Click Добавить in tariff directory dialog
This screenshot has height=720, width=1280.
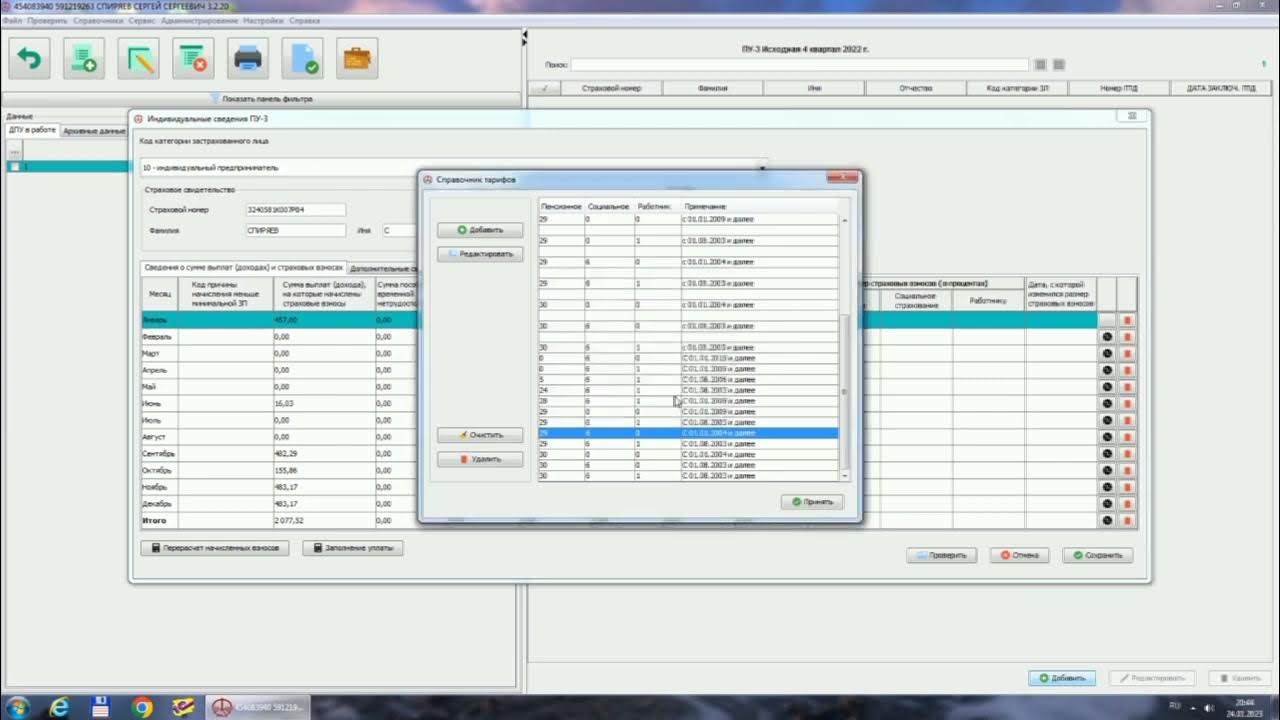pos(480,230)
